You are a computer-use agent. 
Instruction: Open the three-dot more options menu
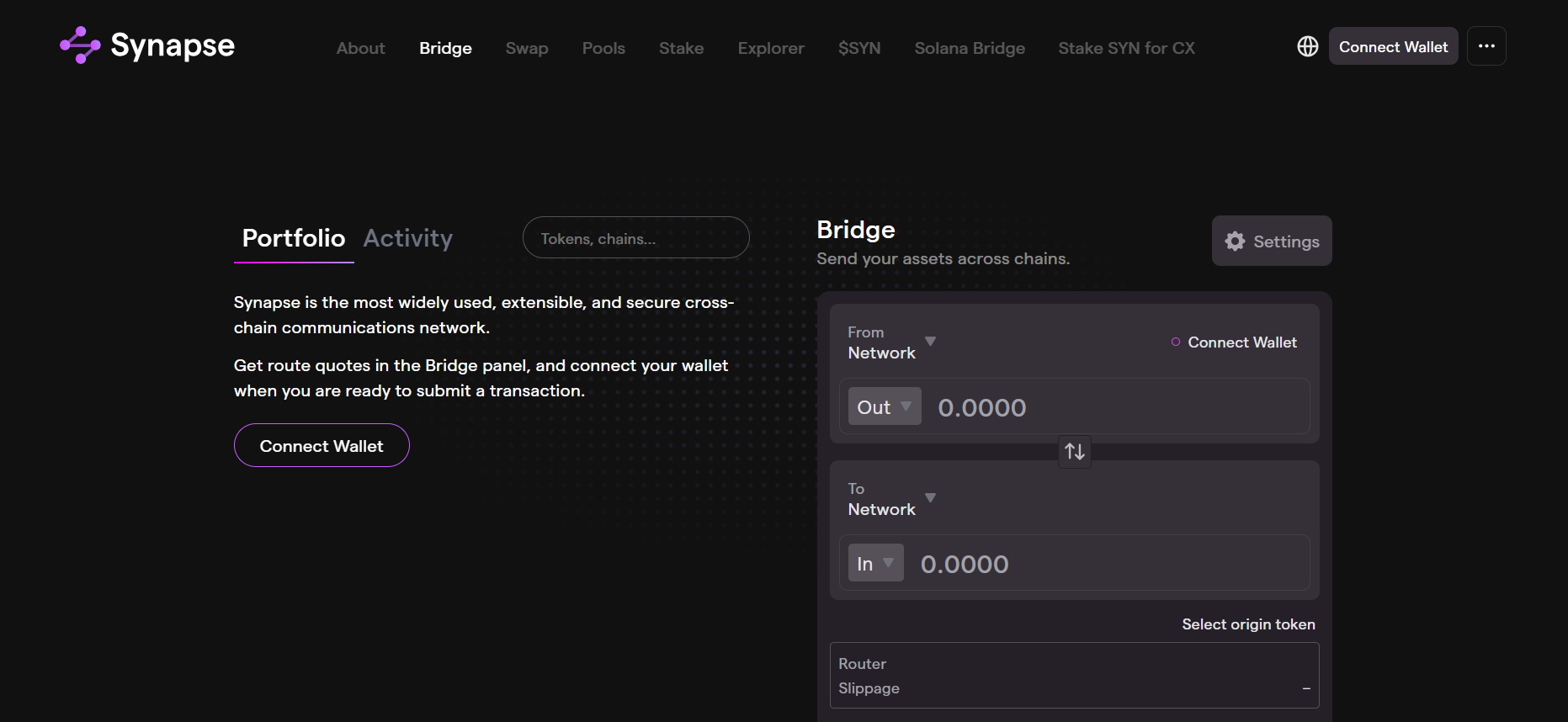pos(1486,46)
